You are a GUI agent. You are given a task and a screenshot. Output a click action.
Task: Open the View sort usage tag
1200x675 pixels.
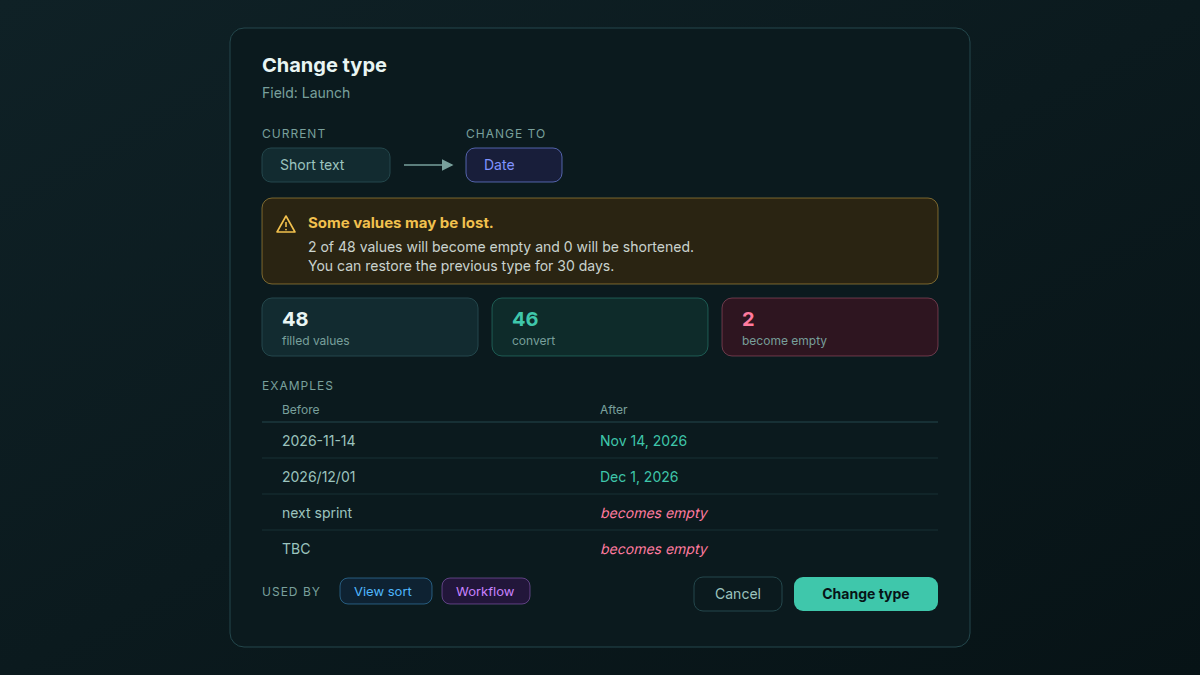click(386, 591)
